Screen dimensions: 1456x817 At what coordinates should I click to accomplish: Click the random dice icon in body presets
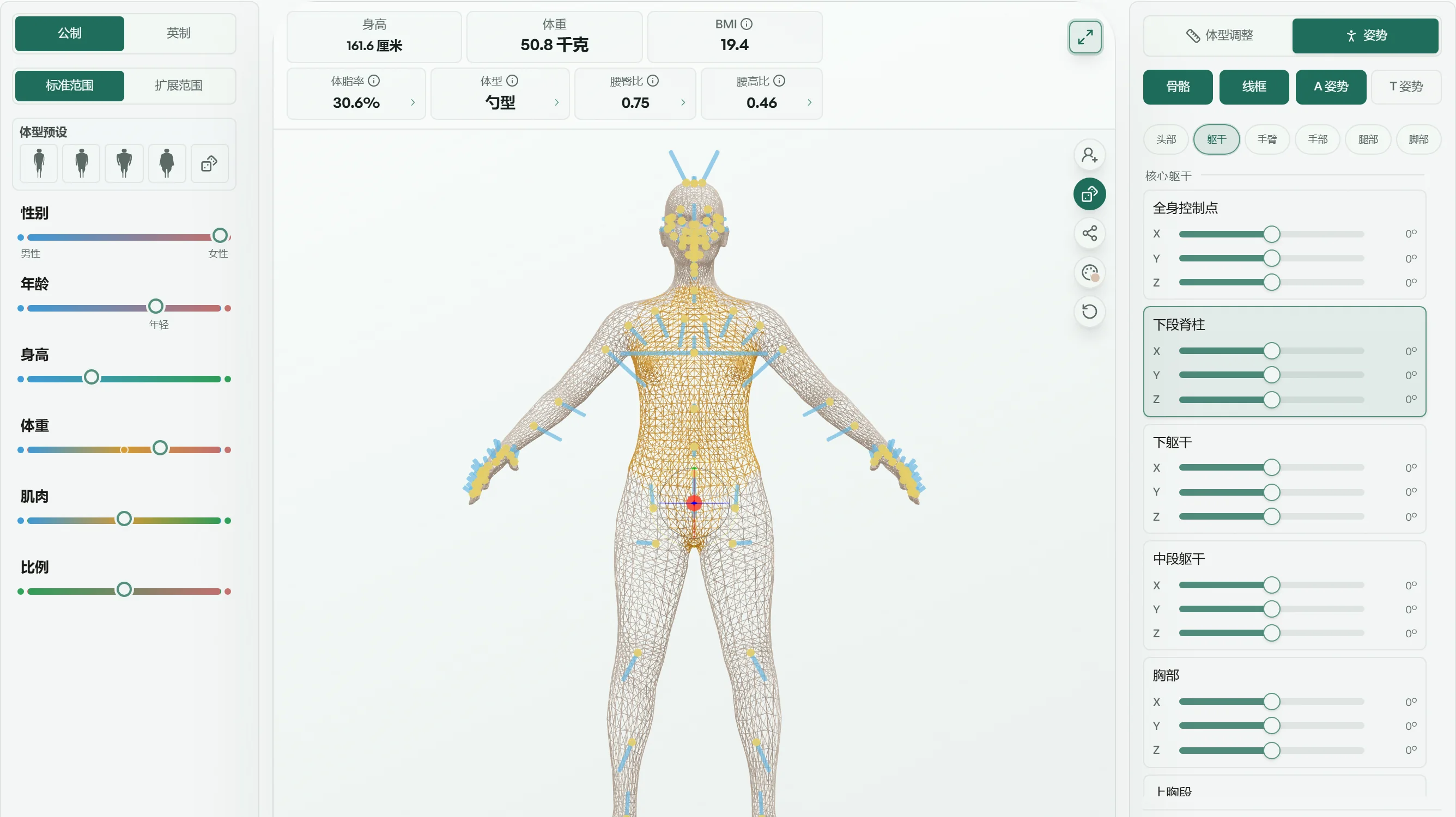click(210, 163)
